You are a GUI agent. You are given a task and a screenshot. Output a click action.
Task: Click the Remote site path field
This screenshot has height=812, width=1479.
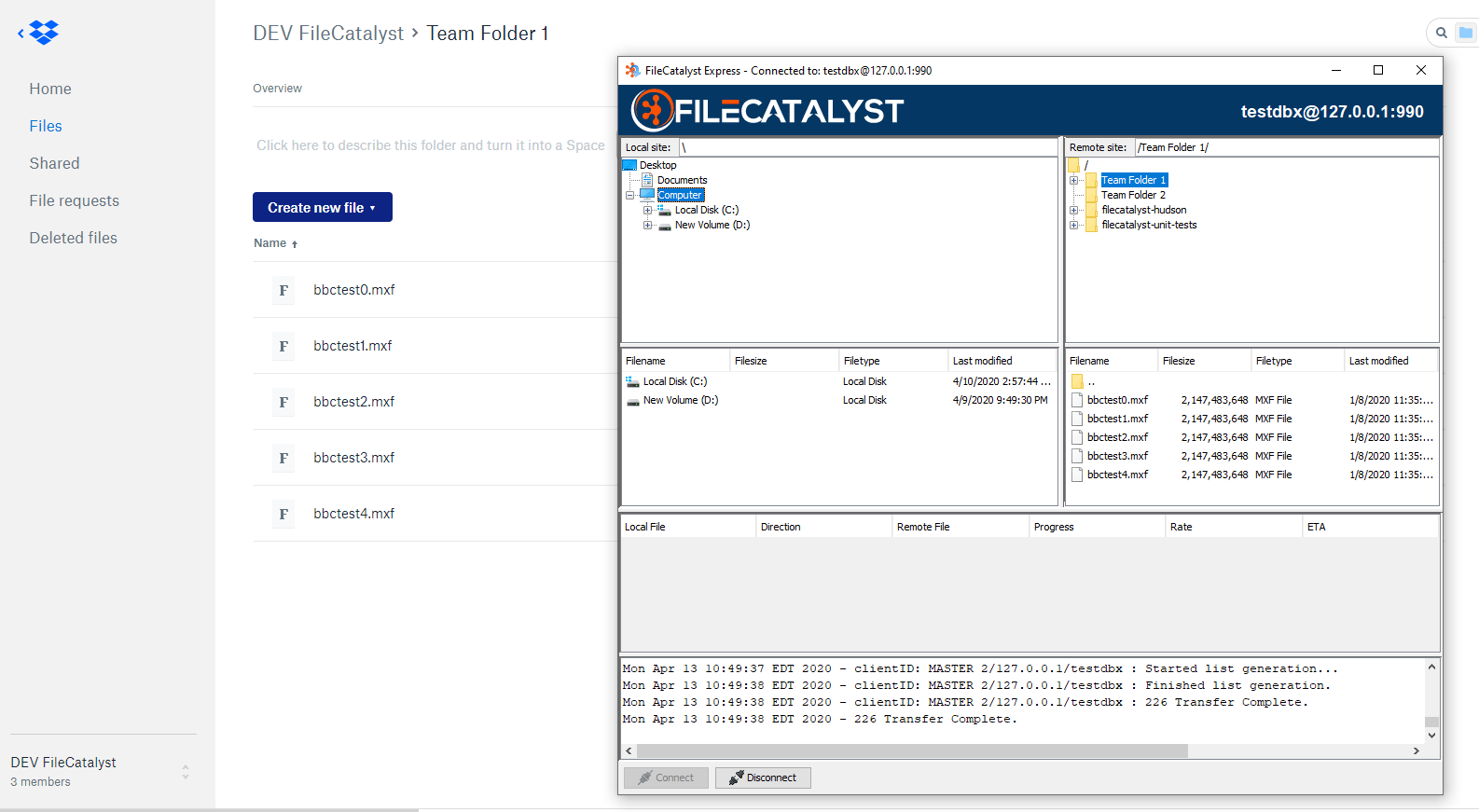(x=1286, y=147)
